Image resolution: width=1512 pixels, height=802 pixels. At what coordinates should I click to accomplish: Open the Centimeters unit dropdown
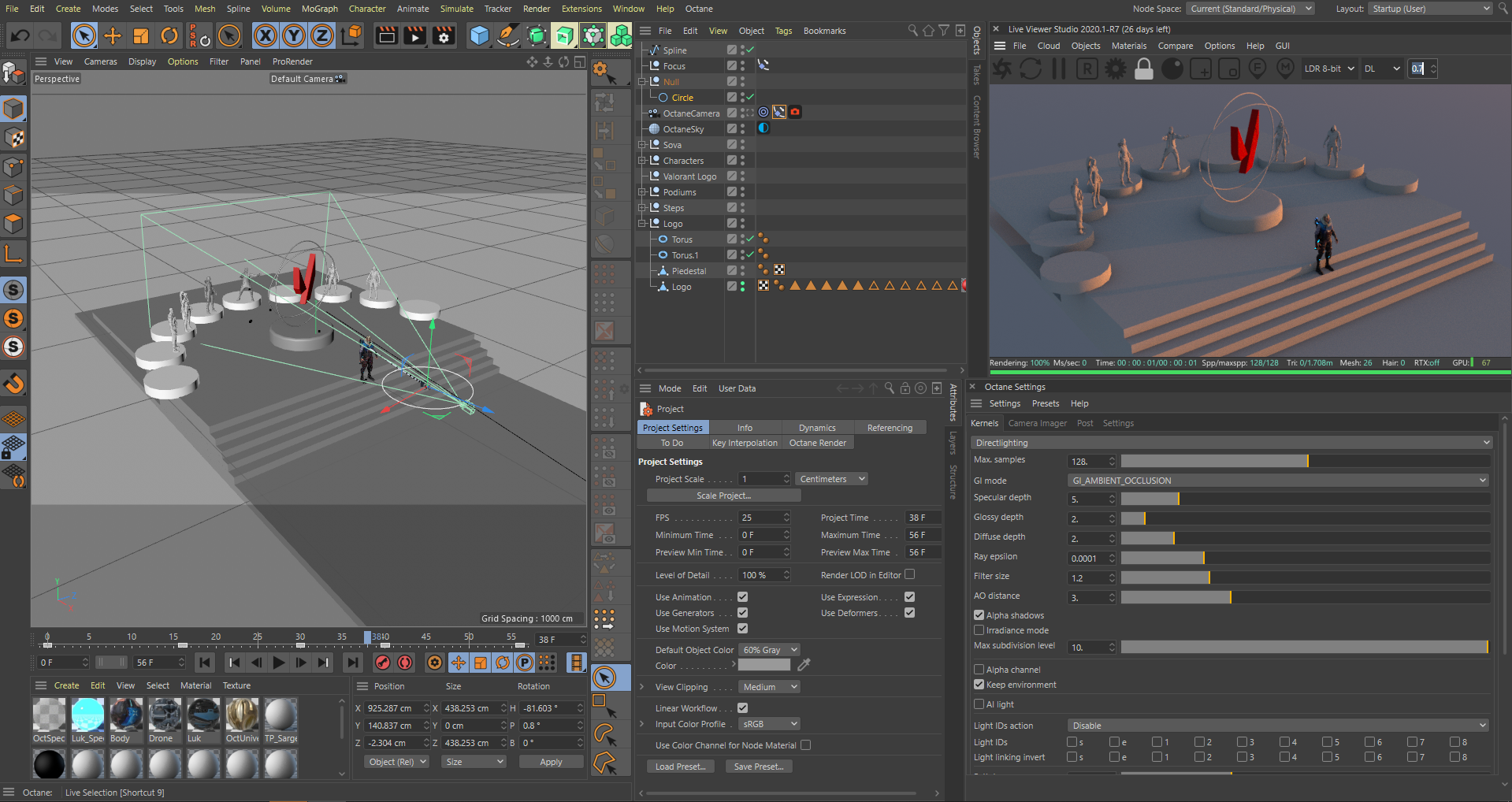coord(832,479)
